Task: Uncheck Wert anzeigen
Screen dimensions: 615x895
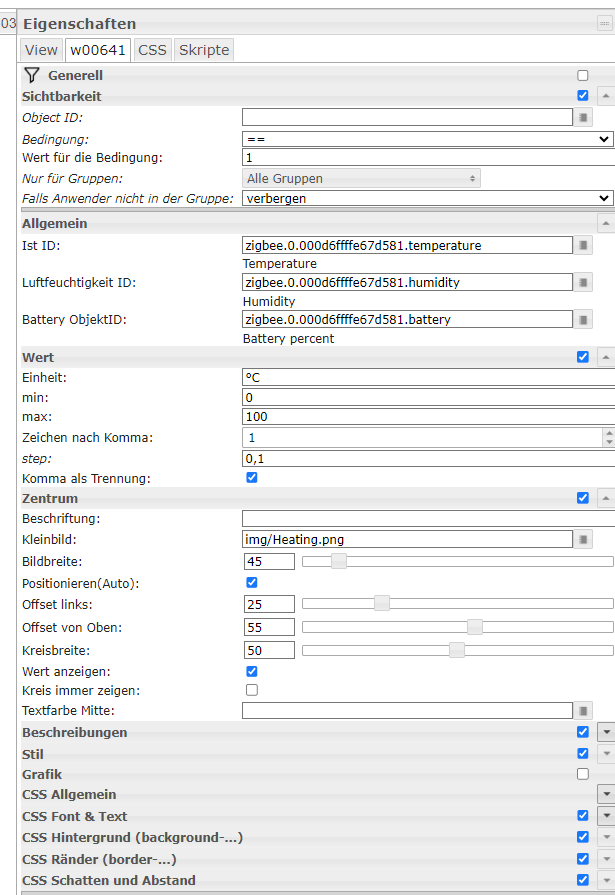Action: [x=252, y=671]
